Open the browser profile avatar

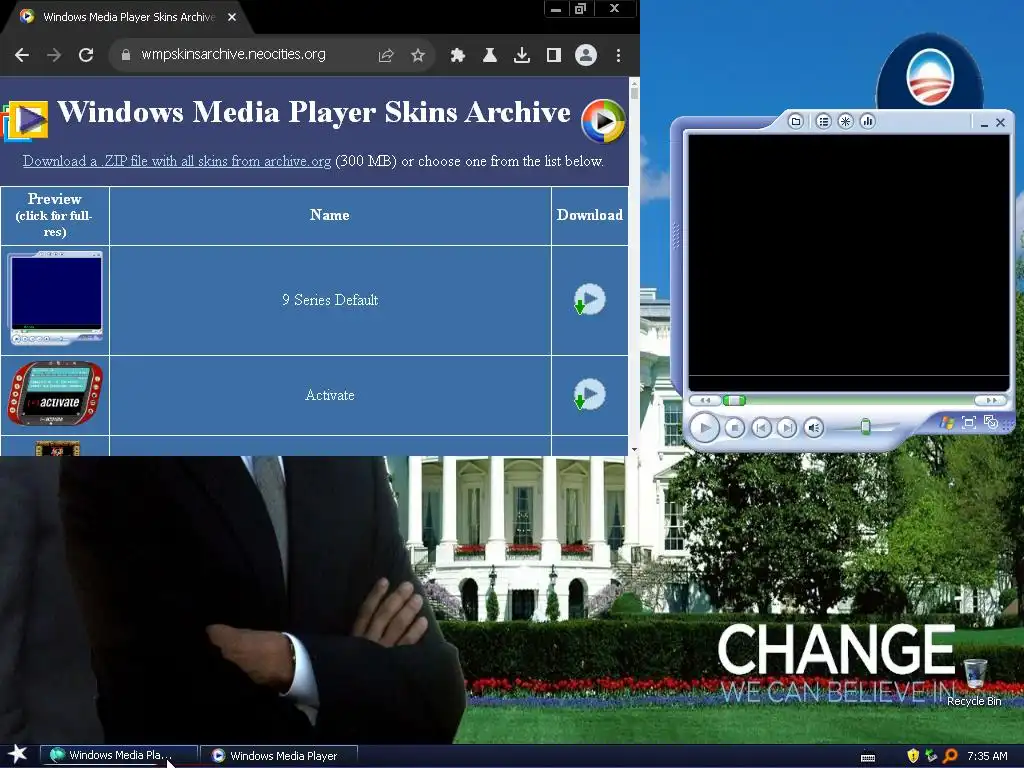tap(586, 55)
